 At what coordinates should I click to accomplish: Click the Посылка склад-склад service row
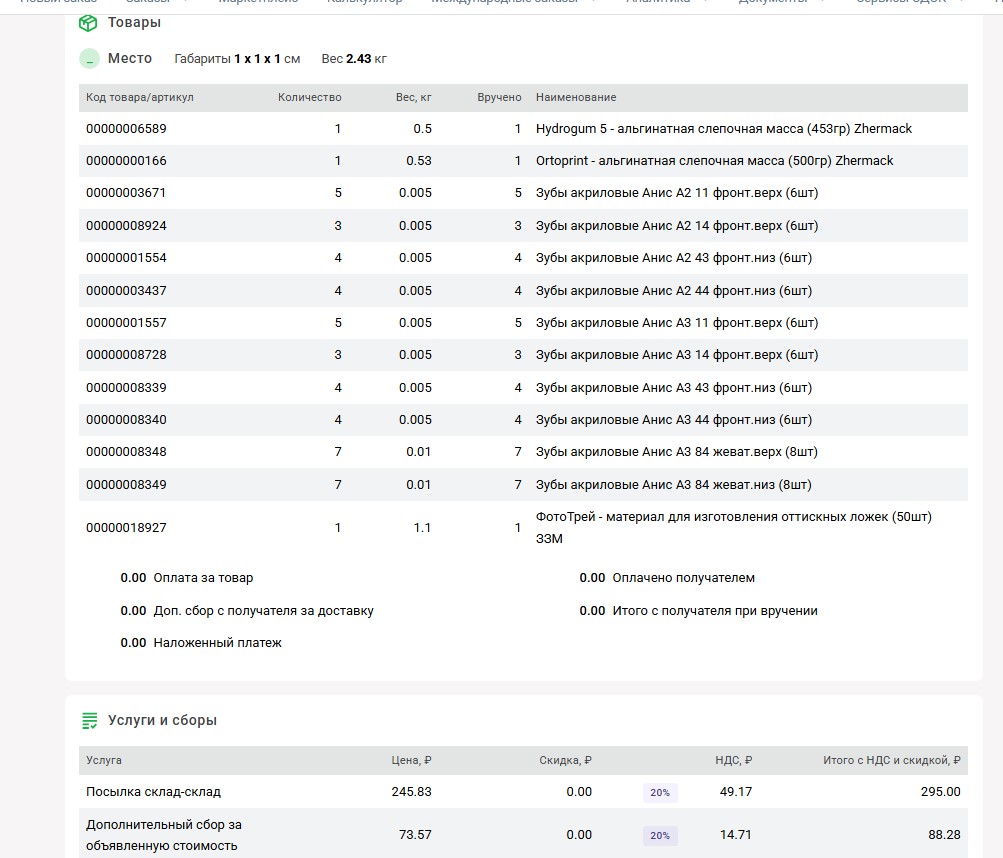click(x=153, y=792)
